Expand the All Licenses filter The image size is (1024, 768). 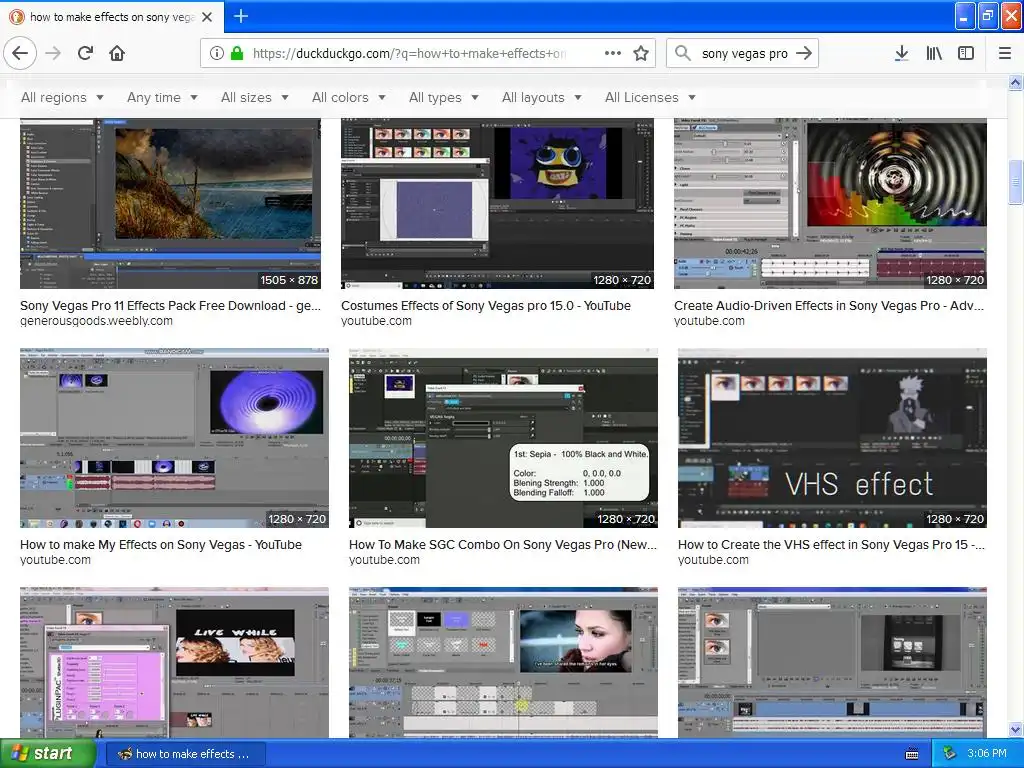click(x=650, y=97)
